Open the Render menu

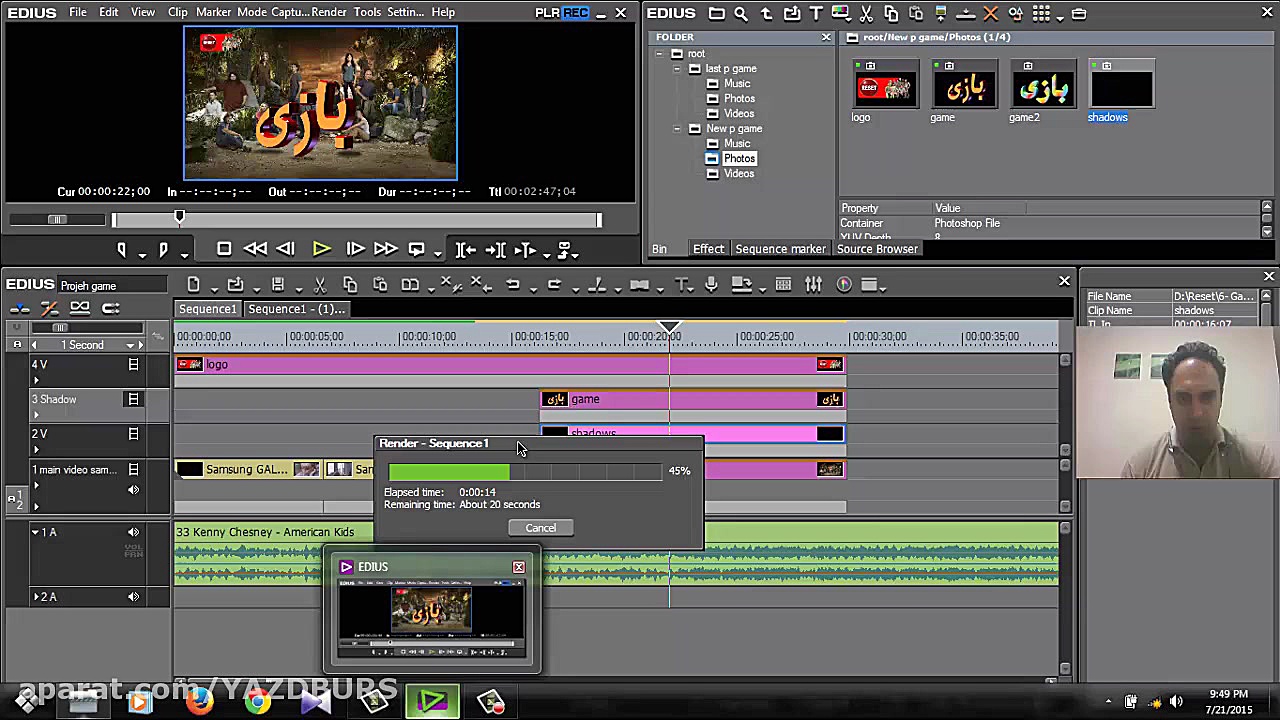coord(329,12)
